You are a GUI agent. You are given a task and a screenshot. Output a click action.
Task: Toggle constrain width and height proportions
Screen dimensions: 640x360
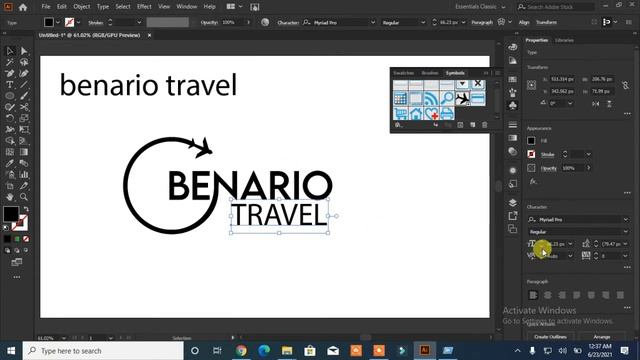[x=625, y=85]
